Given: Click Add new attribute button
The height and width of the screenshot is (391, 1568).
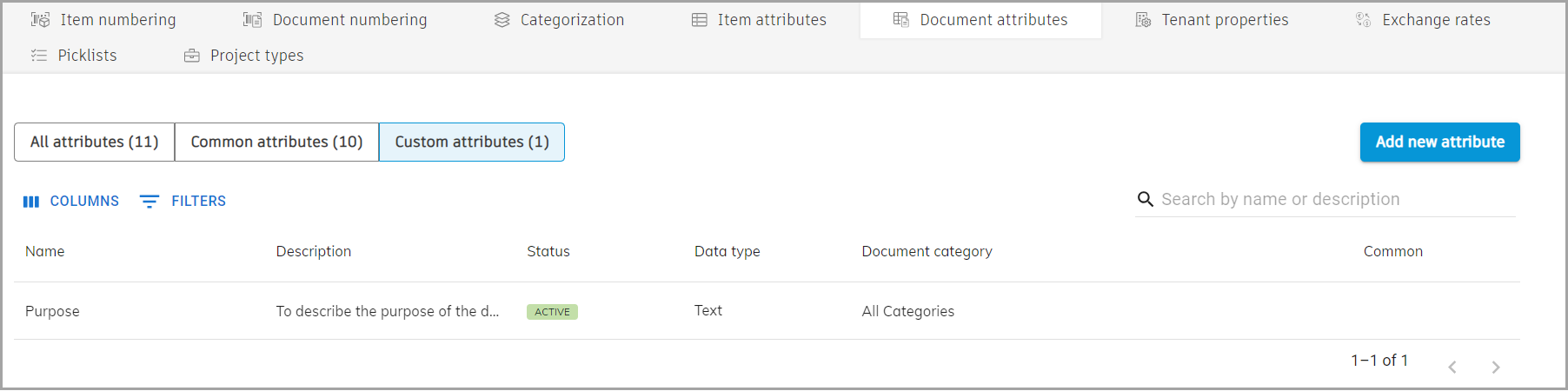Looking at the screenshot, I should pos(1439,142).
